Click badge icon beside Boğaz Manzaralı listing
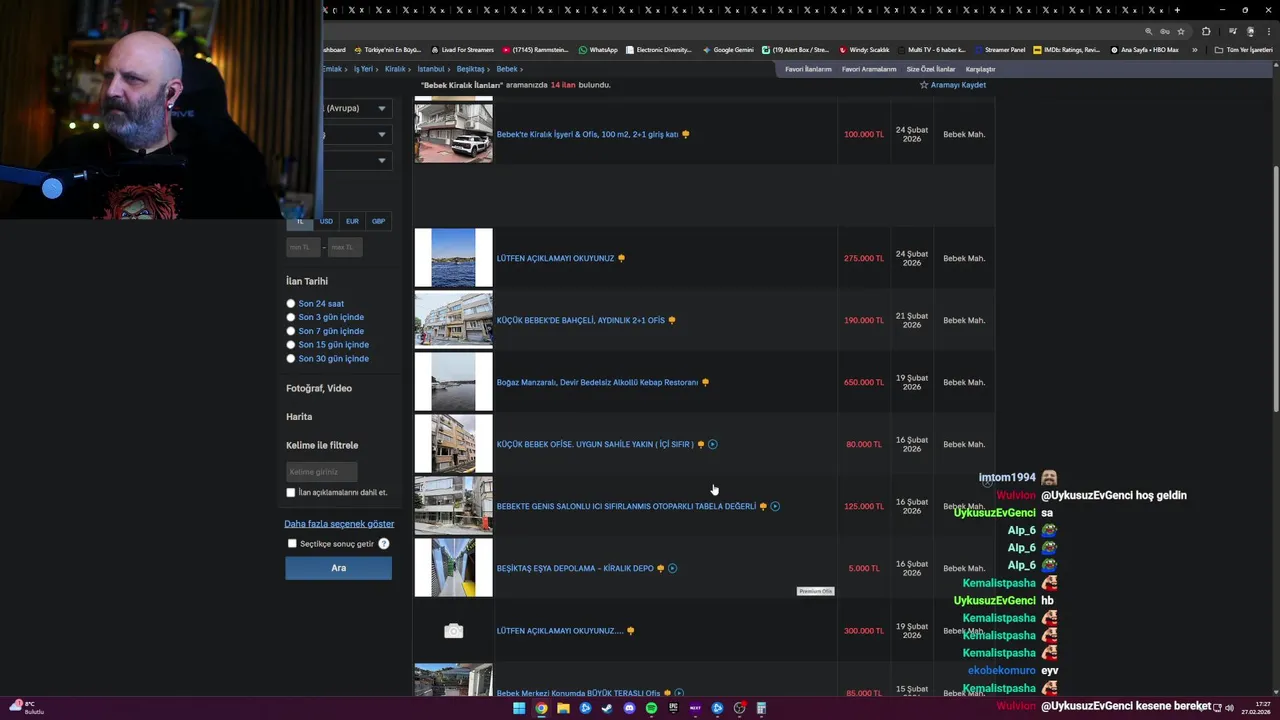 point(705,382)
